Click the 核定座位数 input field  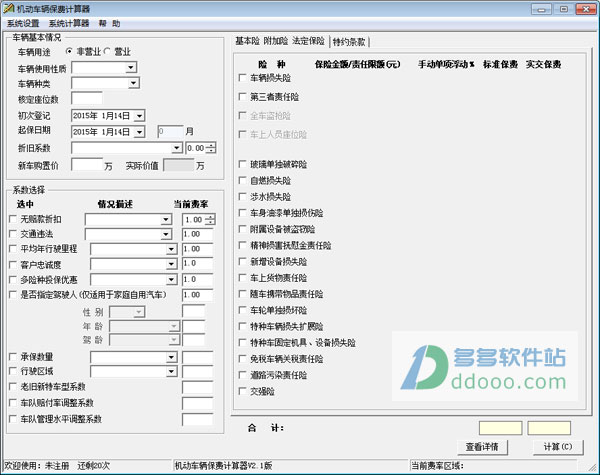pyautogui.click(x=86, y=99)
